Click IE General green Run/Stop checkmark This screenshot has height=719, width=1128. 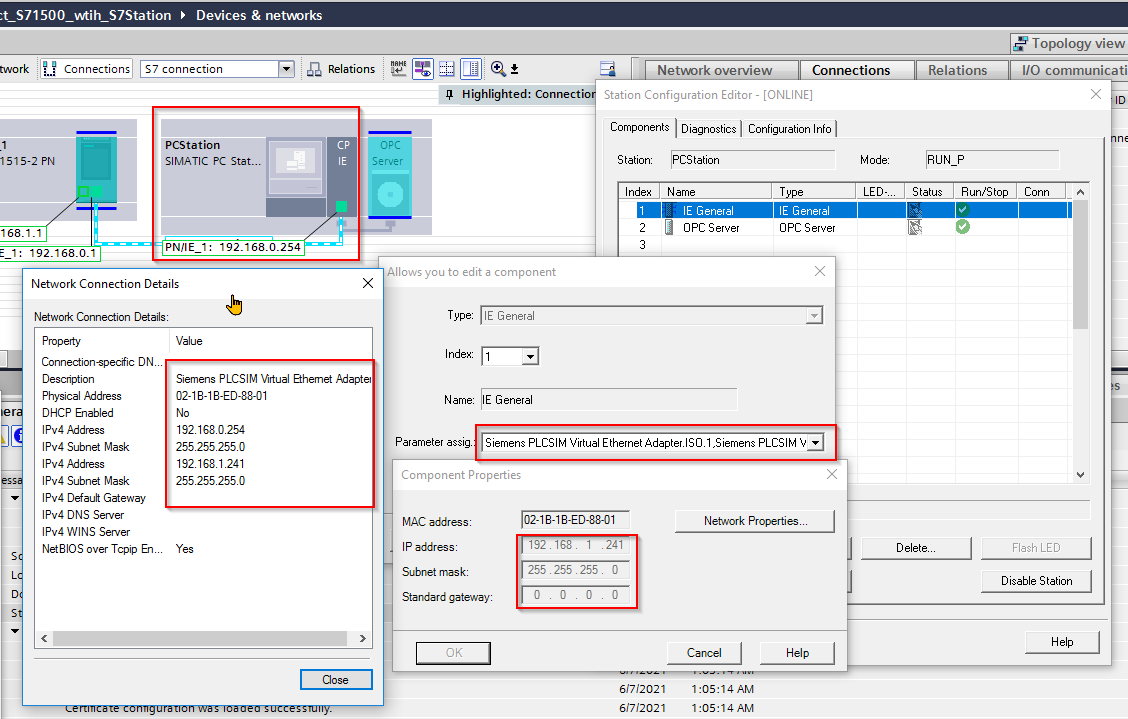pos(963,209)
